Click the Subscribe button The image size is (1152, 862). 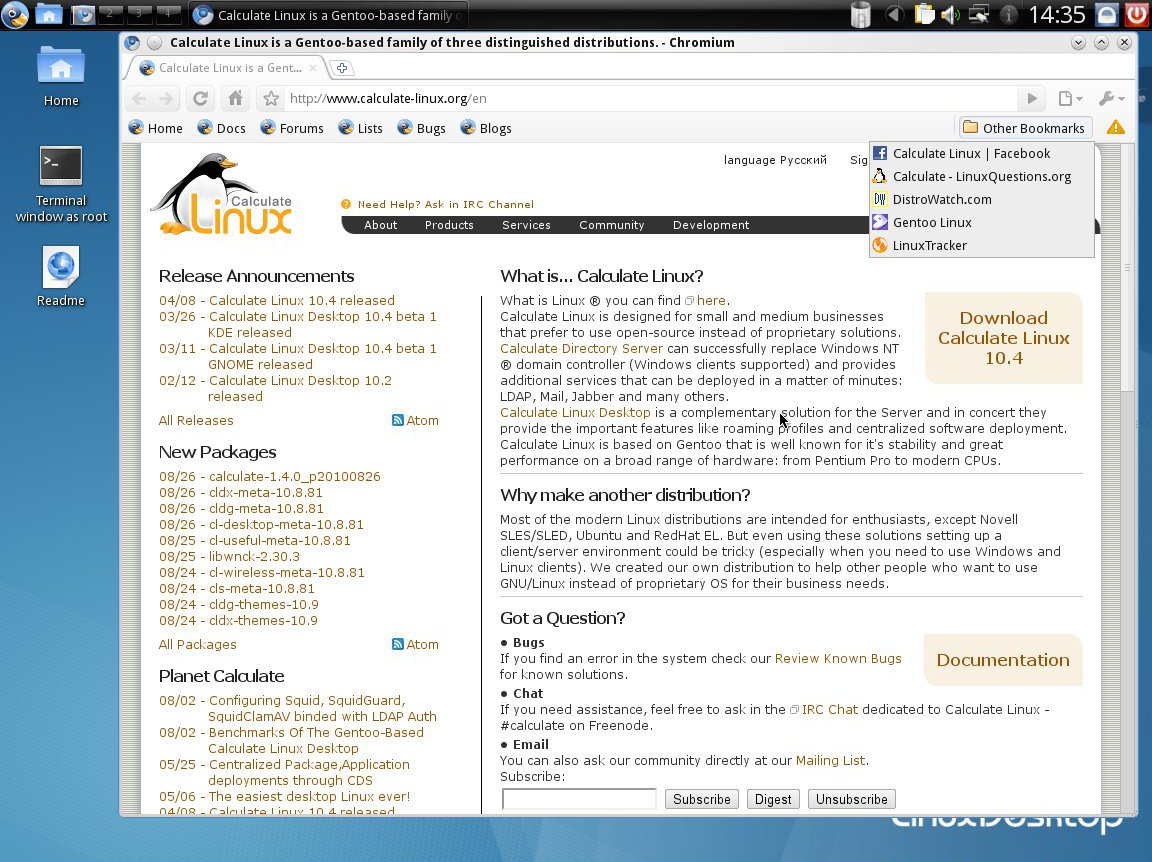(701, 799)
